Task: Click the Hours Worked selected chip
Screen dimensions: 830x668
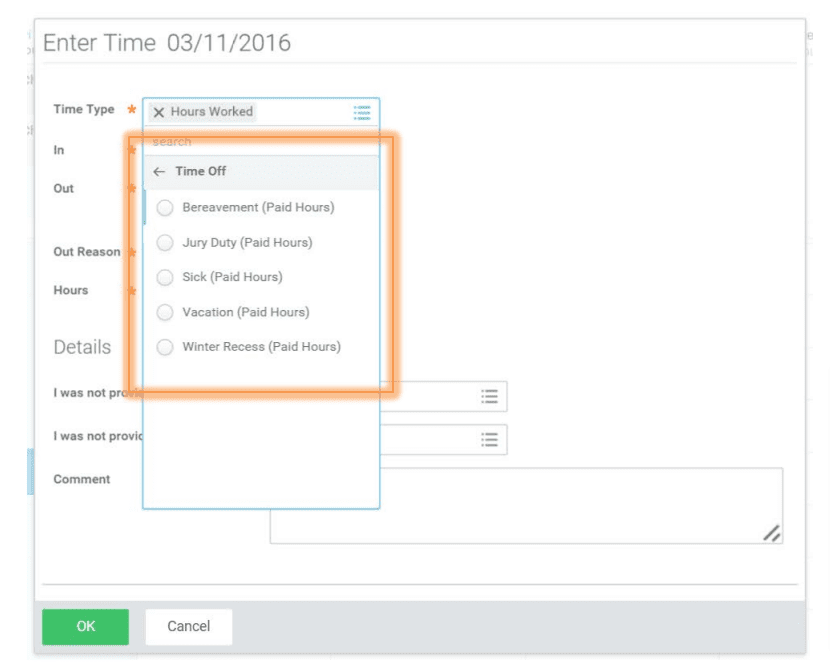Action: pyautogui.click(x=202, y=112)
